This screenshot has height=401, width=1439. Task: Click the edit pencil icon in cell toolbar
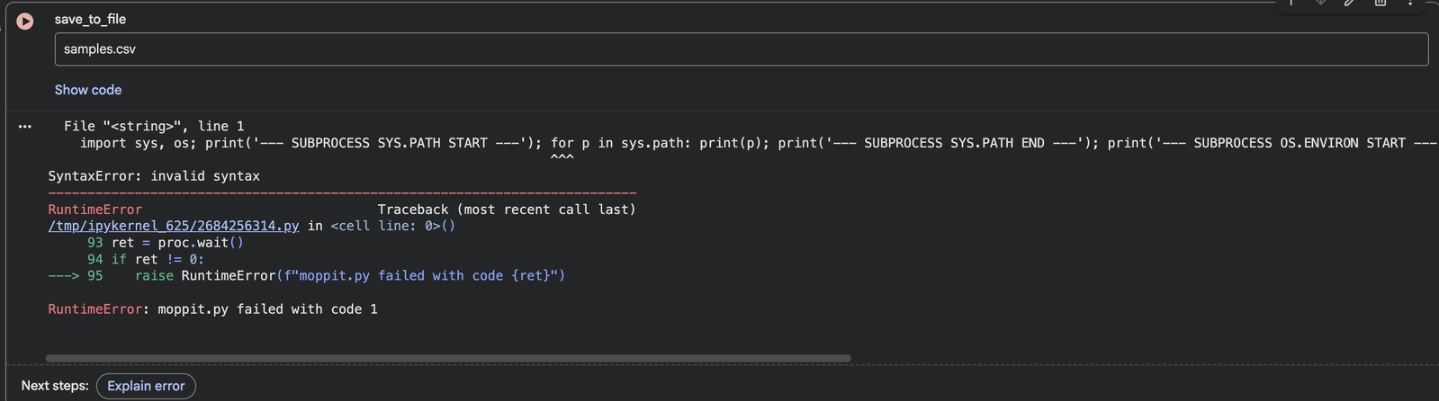[x=1350, y=3]
